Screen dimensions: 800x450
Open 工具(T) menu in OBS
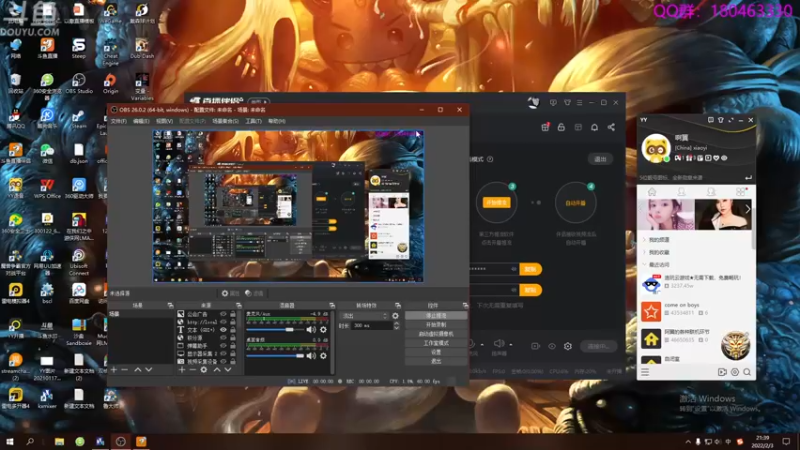pyautogui.click(x=253, y=121)
